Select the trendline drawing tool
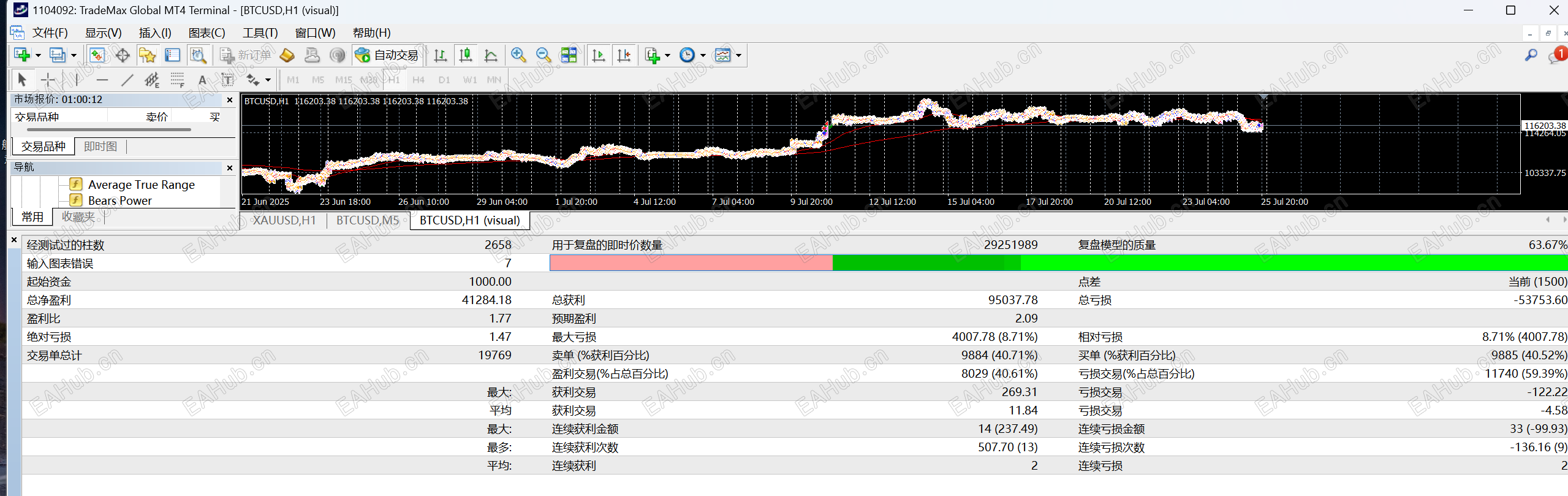Image resolution: width=1568 pixels, height=496 pixels. click(x=127, y=80)
